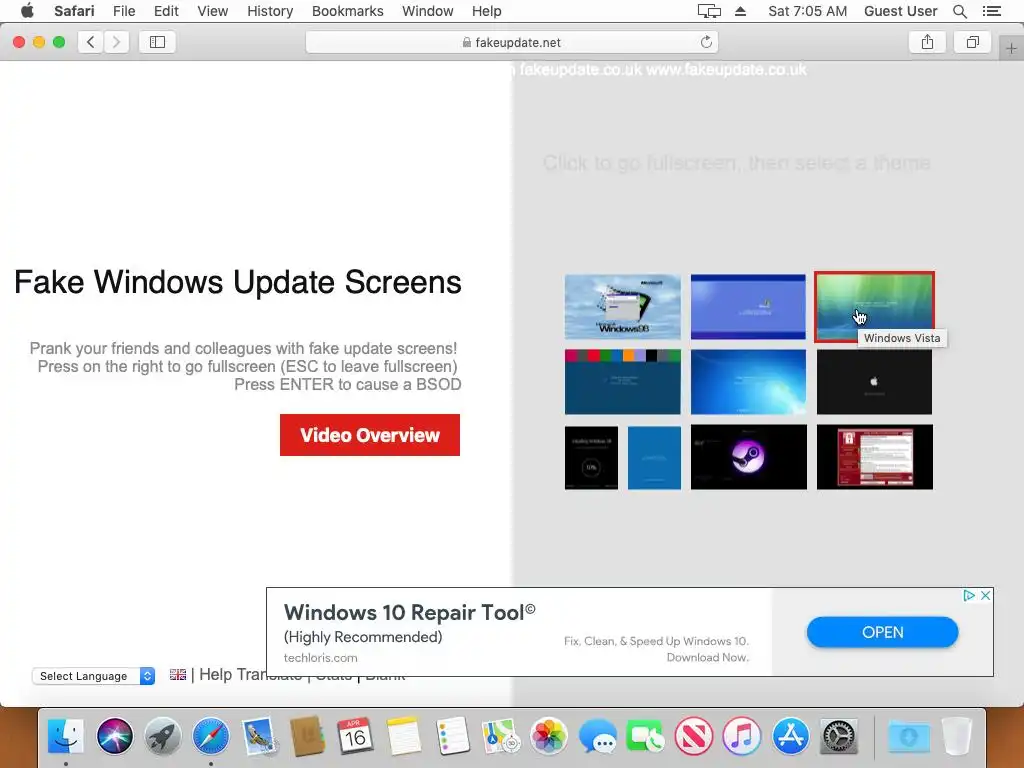This screenshot has width=1024, height=768.
Task: Open the File menu
Action: [x=123, y=11]
